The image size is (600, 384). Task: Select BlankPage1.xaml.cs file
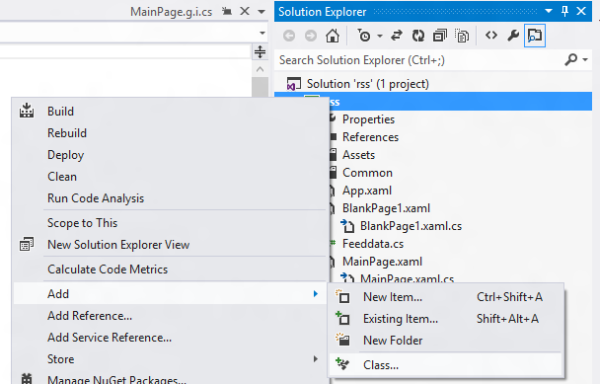411,226
